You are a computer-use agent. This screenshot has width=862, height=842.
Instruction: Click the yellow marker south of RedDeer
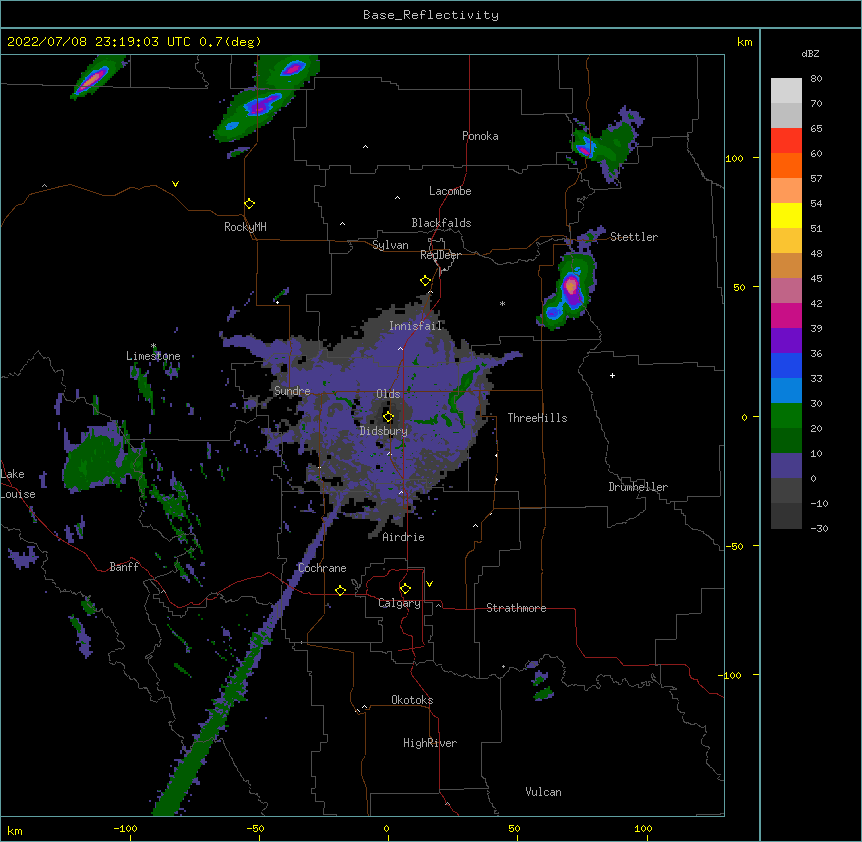click(426, 281)
